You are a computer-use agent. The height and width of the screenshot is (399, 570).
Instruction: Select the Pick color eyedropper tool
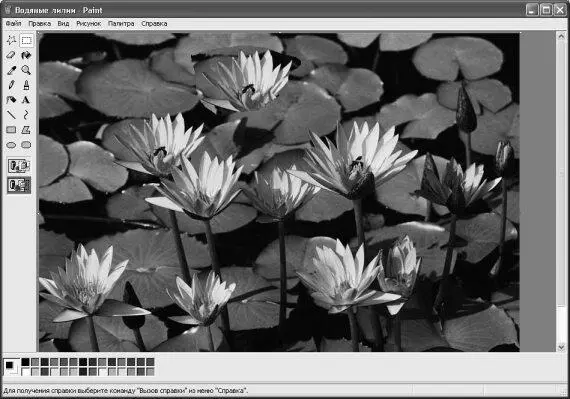[11, 70]
